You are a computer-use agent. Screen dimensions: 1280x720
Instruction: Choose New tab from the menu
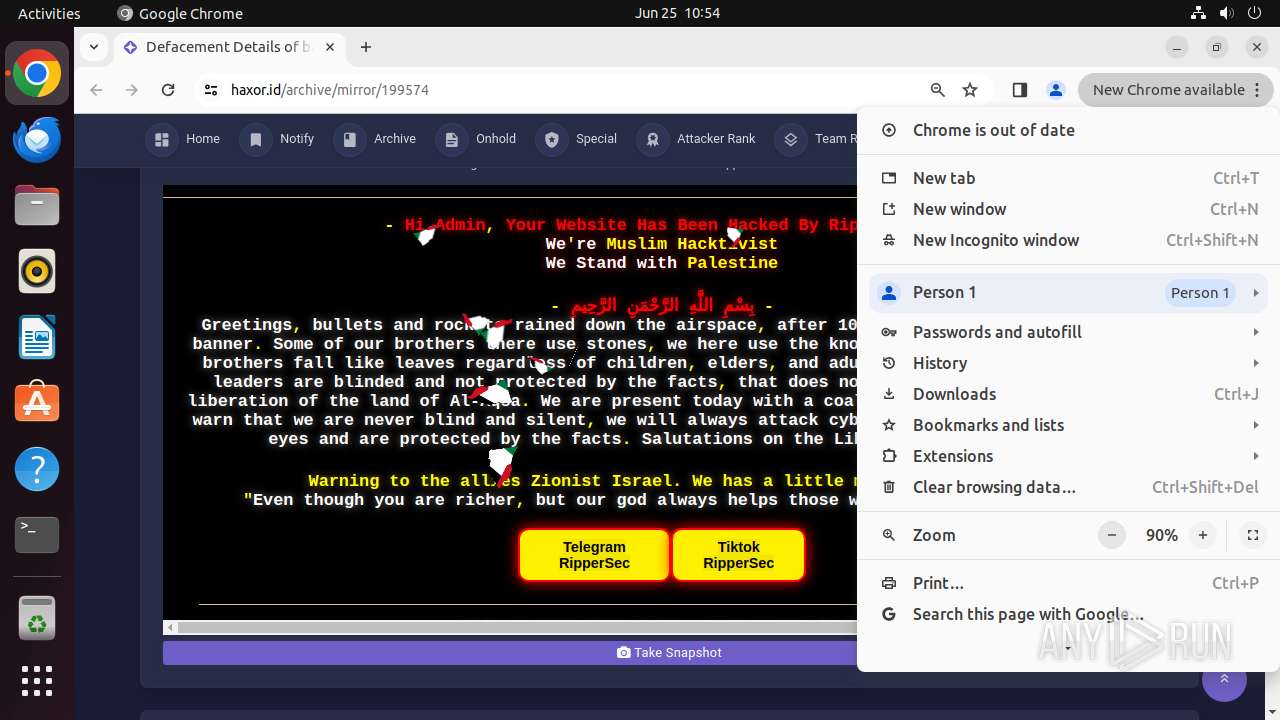point(1068,178)
